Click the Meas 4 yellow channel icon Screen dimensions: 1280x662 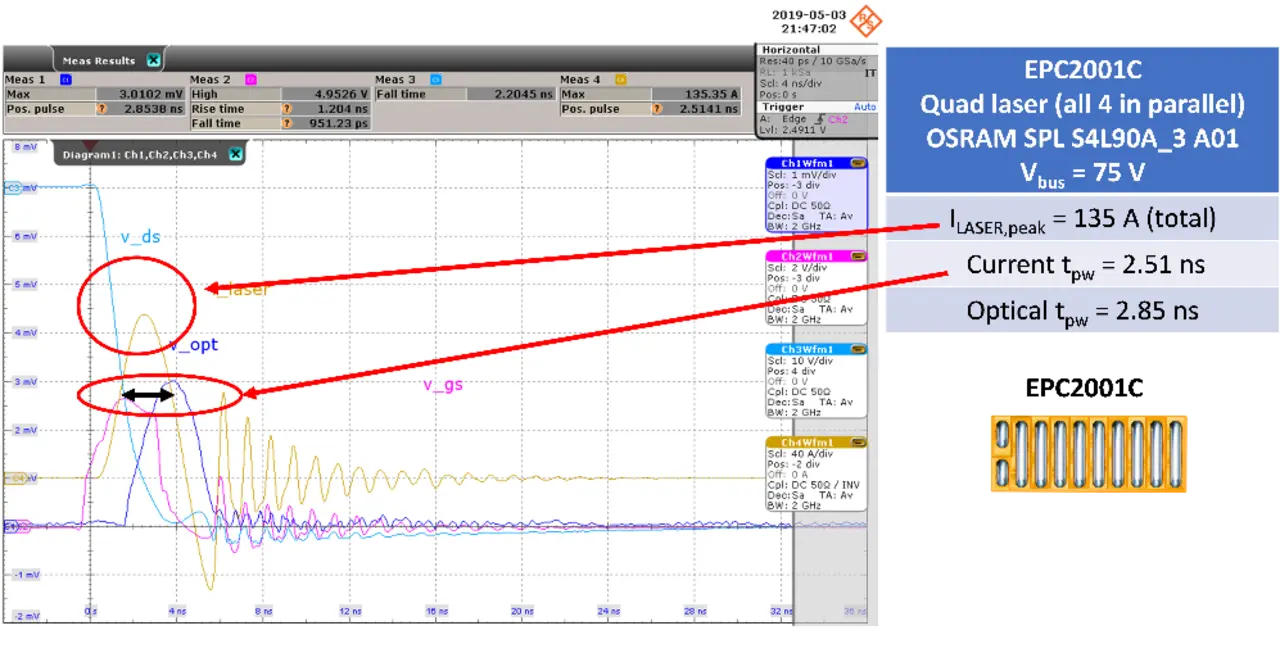click(621, 79)
